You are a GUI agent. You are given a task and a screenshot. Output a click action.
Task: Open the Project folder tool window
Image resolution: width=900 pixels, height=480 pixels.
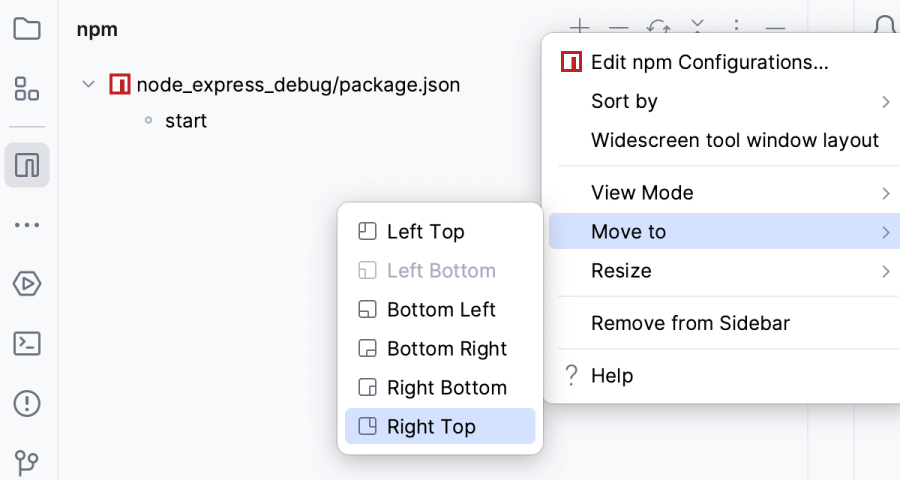[x=27, y=29]
